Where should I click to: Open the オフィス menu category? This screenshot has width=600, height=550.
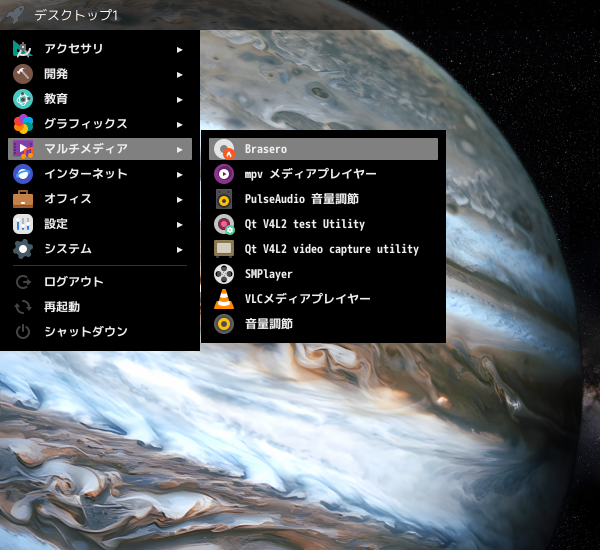coord(100,199)
